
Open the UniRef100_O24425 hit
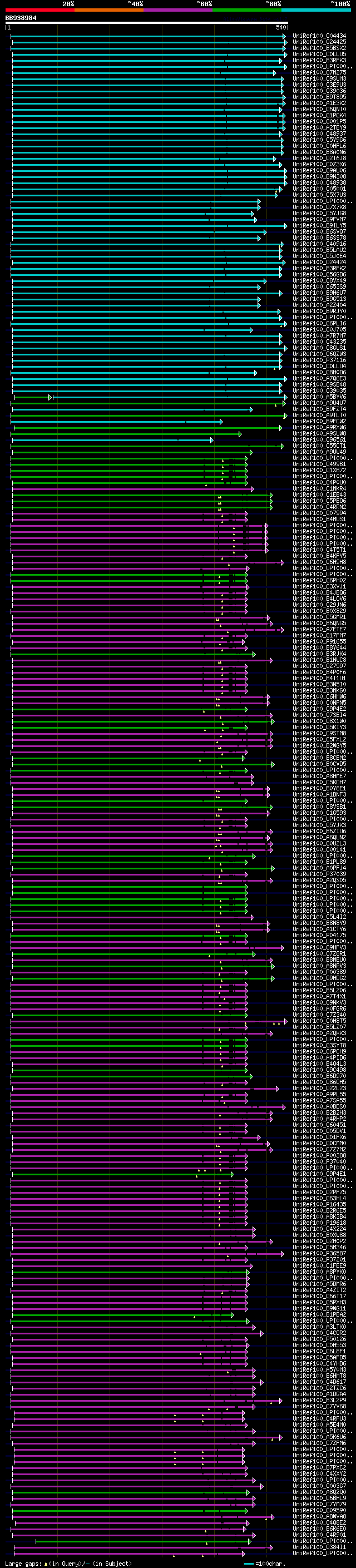click(x=319, y=42)
